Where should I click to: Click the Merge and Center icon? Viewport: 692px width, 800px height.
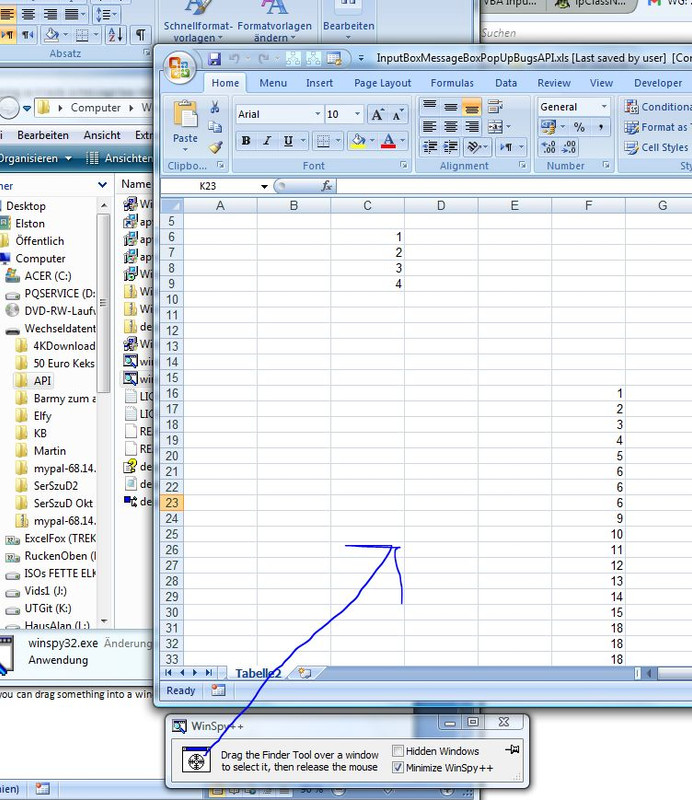click(x=495, y=127)
